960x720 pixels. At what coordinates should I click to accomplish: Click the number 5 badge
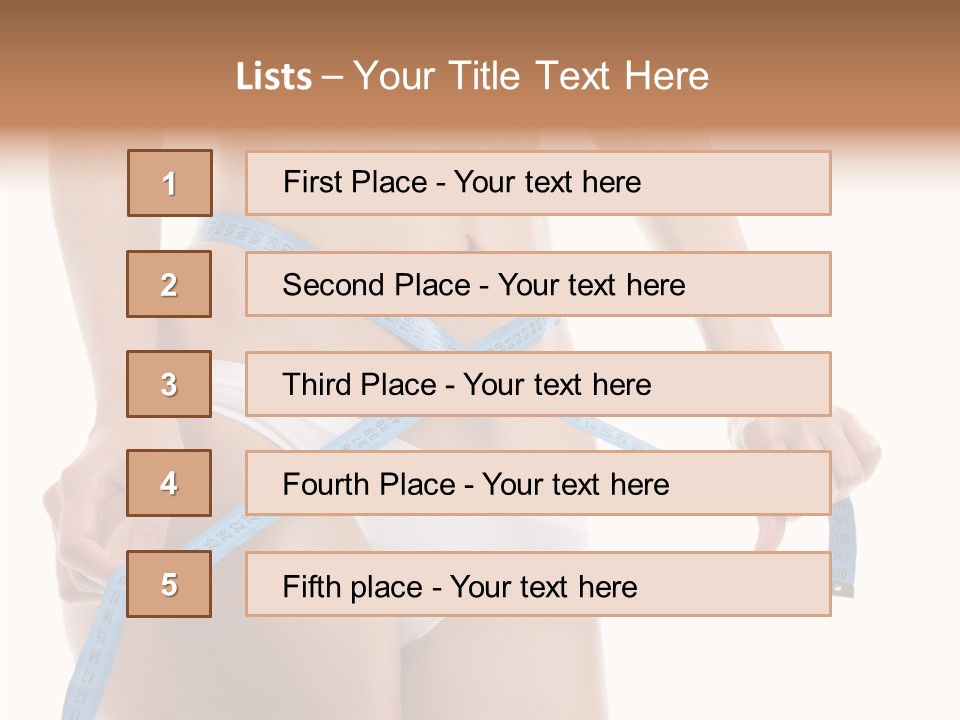(x=170, y=584)
